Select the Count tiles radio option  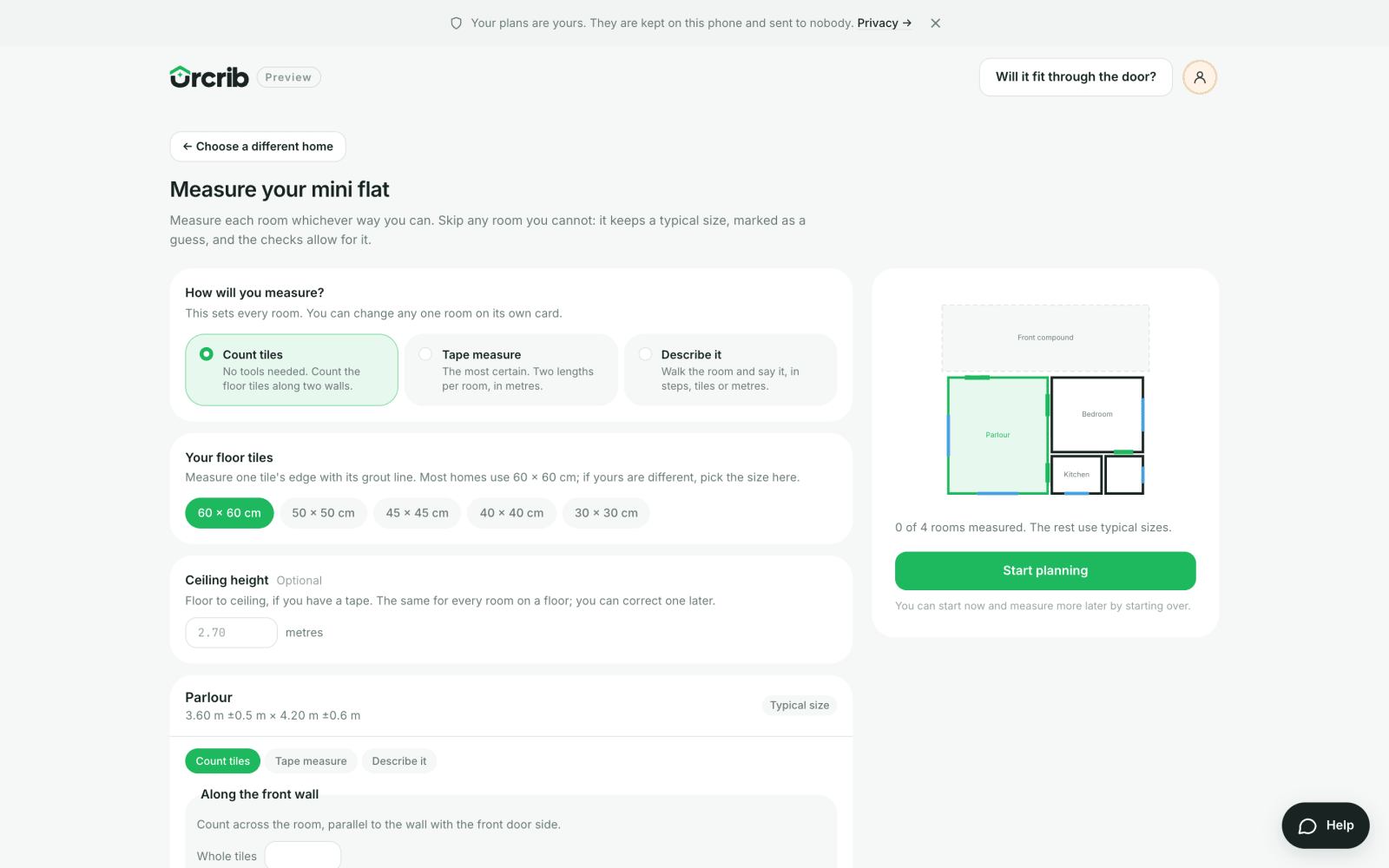292,370
